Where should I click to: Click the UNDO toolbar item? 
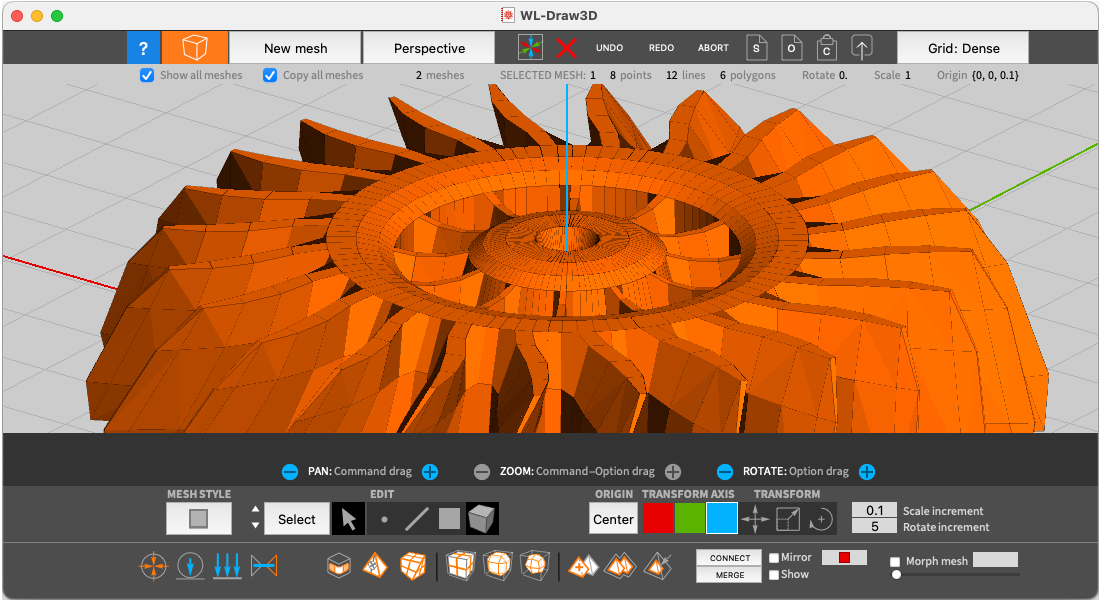point(609,48)
